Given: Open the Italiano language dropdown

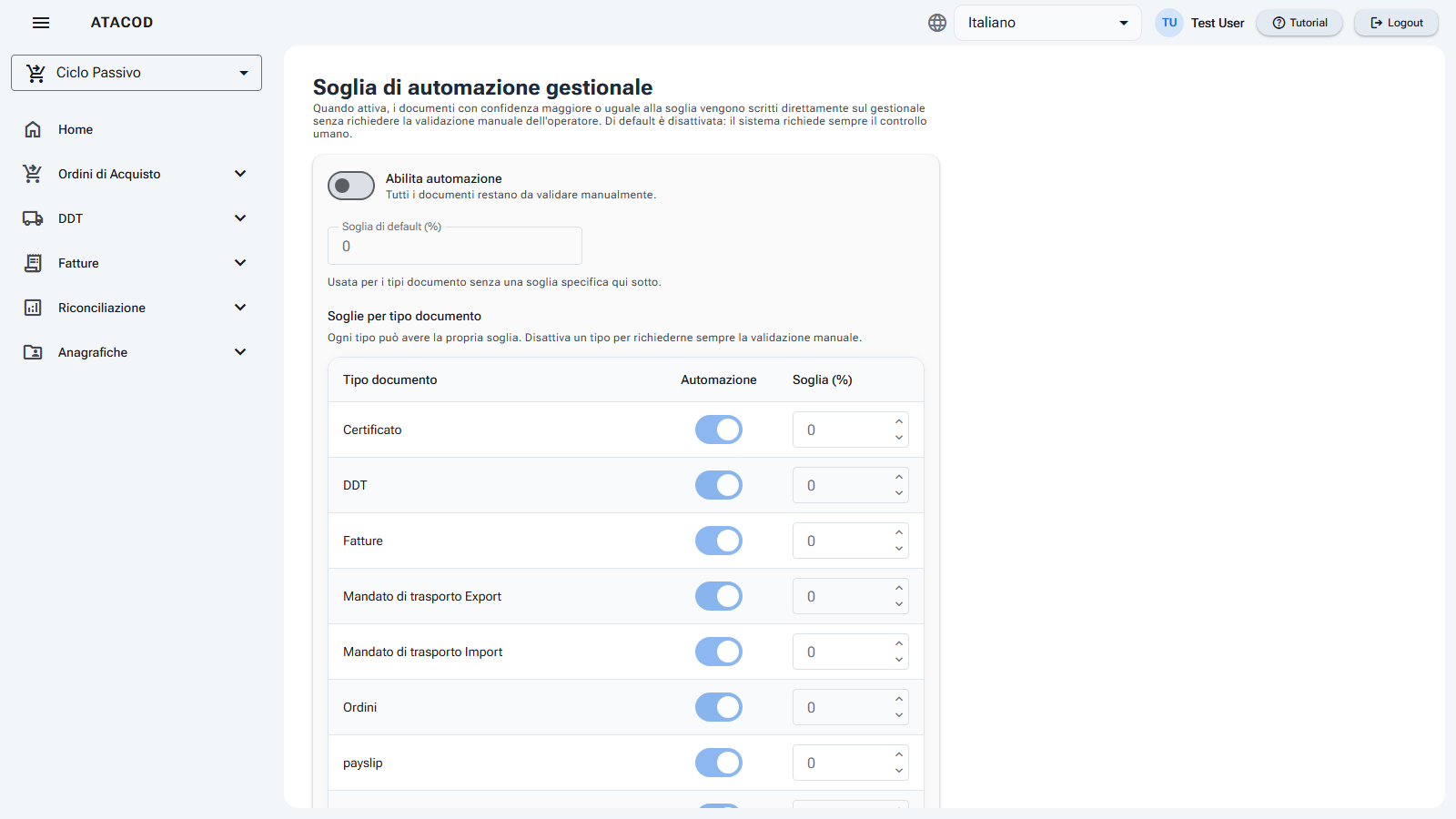Looking at the screenshot, I should click(1047, 23).
